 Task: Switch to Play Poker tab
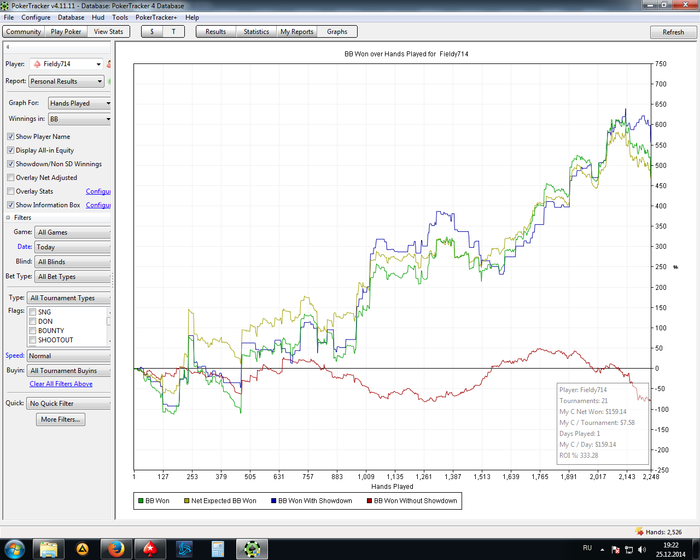click(66, 32)
